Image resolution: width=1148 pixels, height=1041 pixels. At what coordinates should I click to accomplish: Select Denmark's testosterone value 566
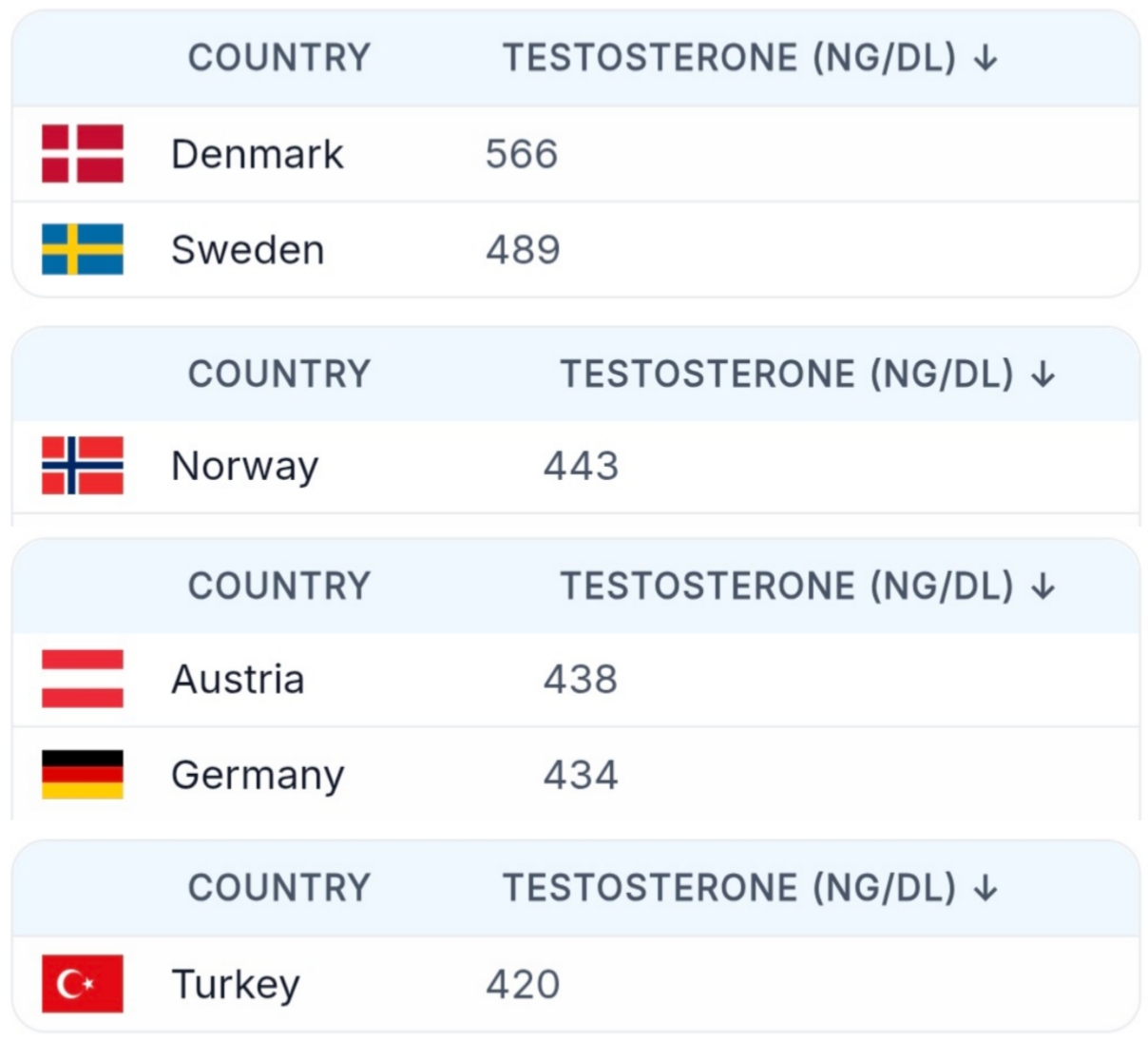point(522,154)
